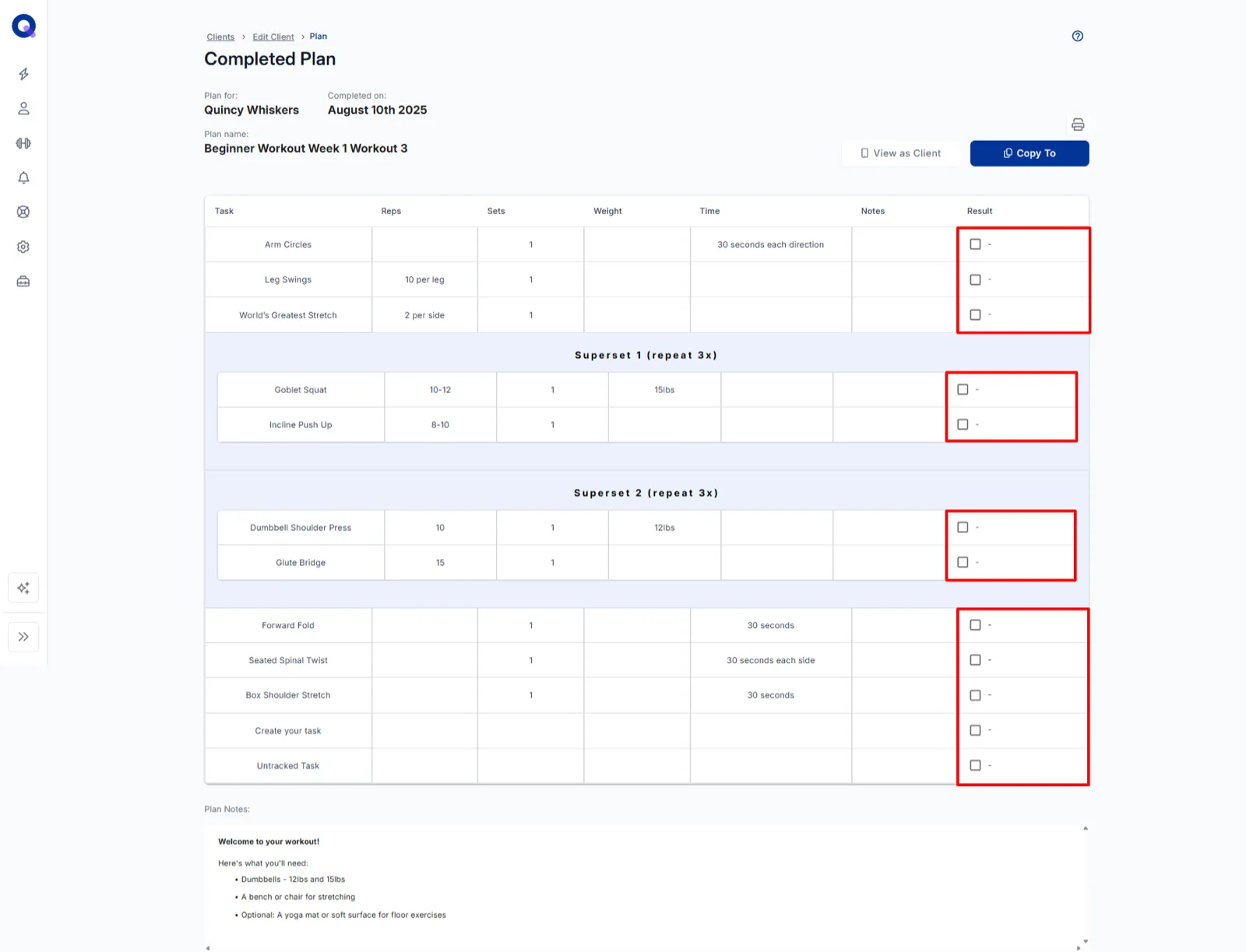Image resolution: width=1246 pixels, height=952 pixels.
Task: Check the Dumbbell Shoulder Press result checkbox
Action: point(963,527)
